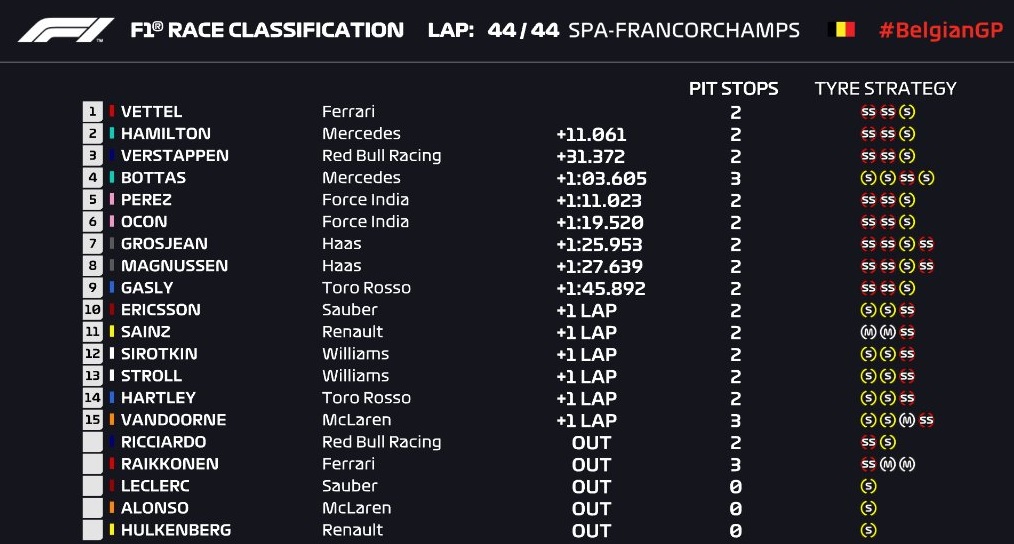
Task: Open the #BelgianGP hashtag
Action: (x=939, y=30)
